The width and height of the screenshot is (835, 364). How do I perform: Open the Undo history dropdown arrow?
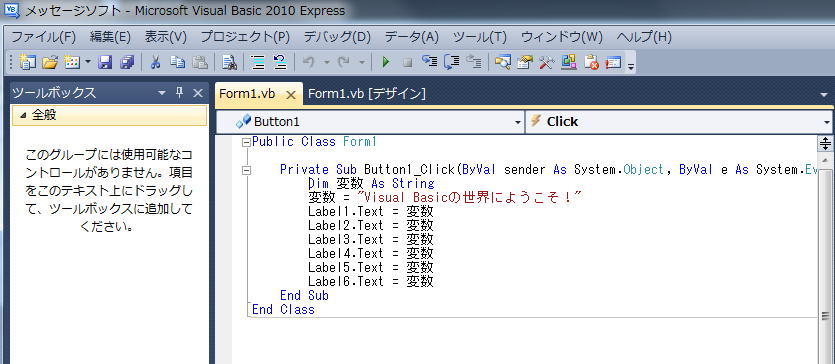326,63
